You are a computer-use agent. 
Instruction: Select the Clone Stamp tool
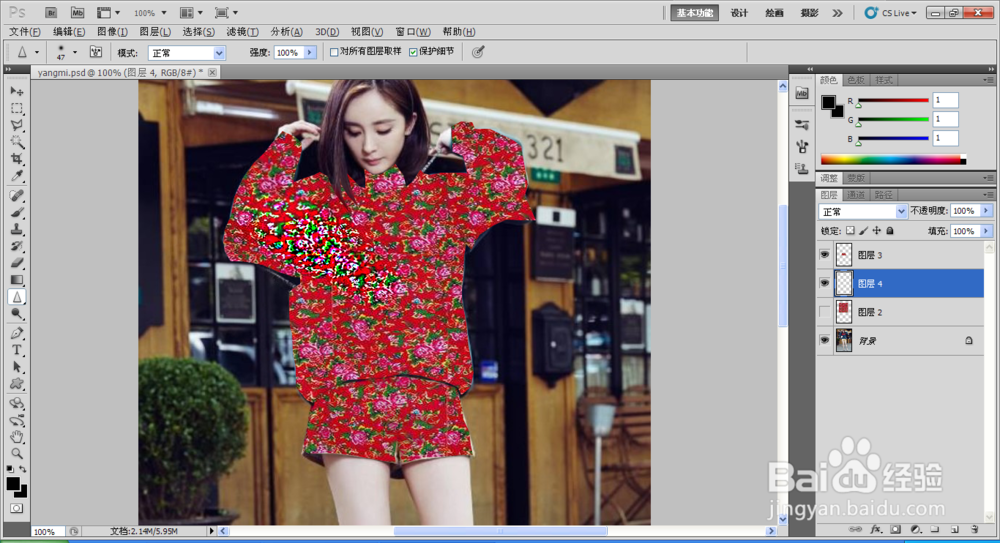pos(17,230)
